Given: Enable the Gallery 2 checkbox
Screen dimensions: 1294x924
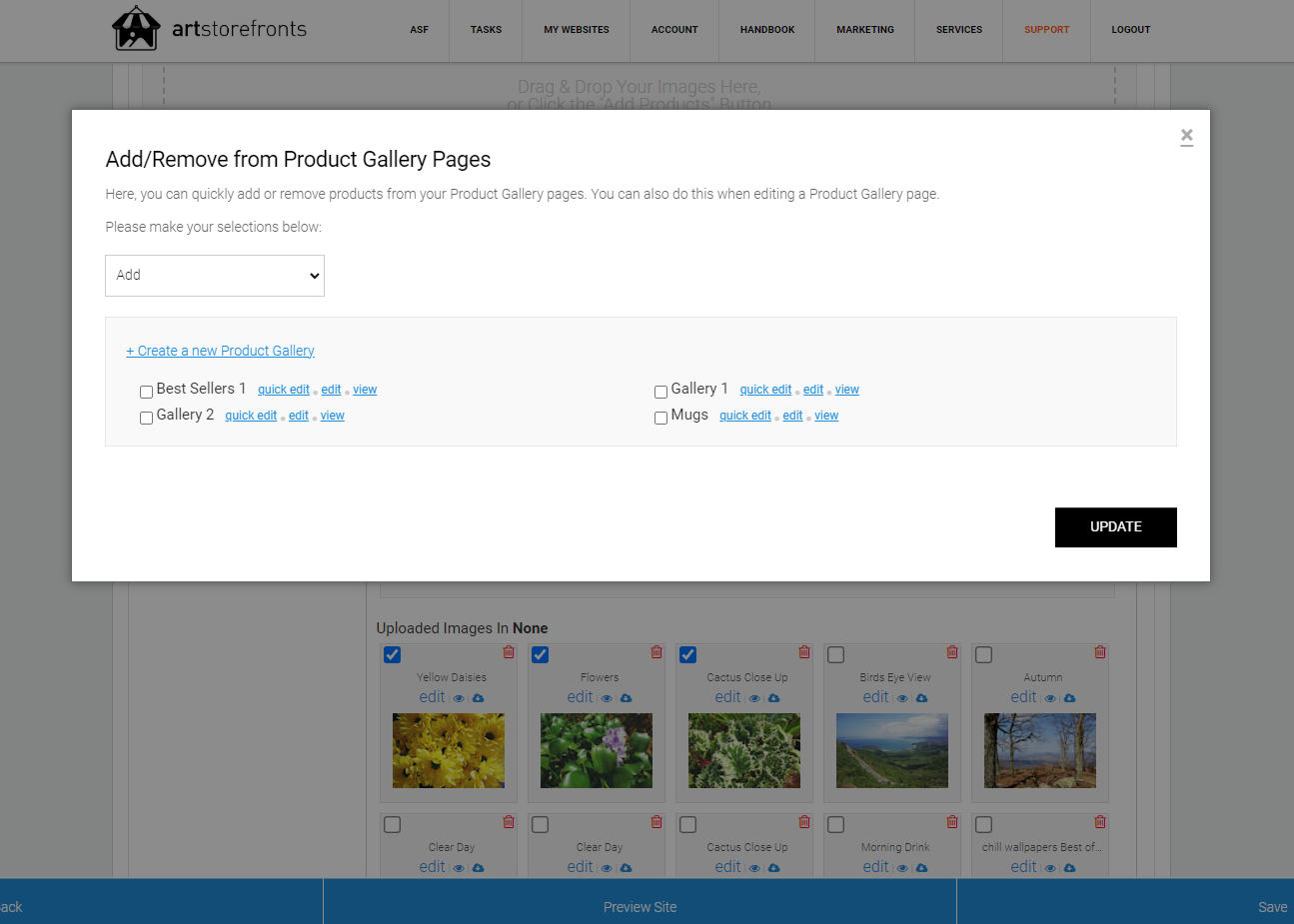Looking at the screenshot, I should point(146,418).
